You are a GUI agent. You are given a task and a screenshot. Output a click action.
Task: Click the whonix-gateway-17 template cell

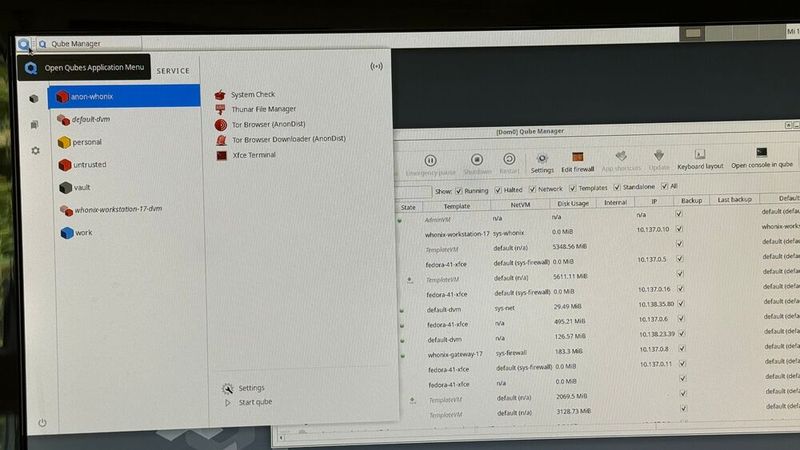[455, 354]
